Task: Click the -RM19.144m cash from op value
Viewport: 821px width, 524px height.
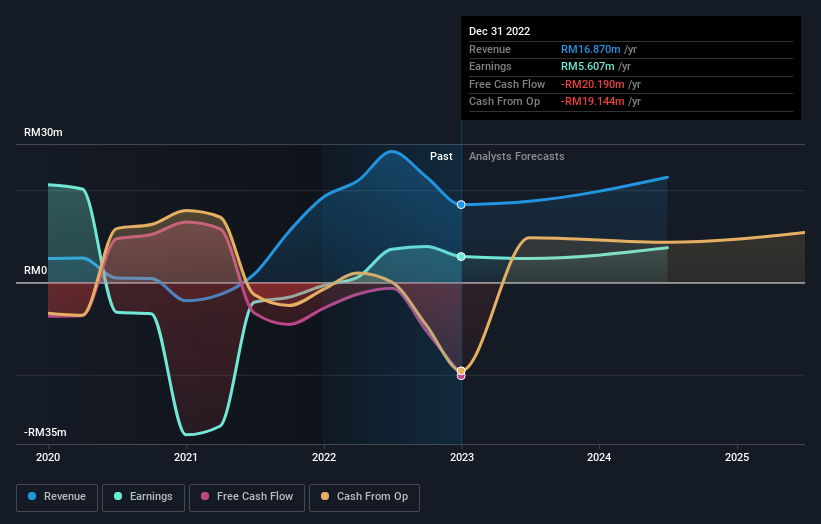Action: click(x=593, y=102)
